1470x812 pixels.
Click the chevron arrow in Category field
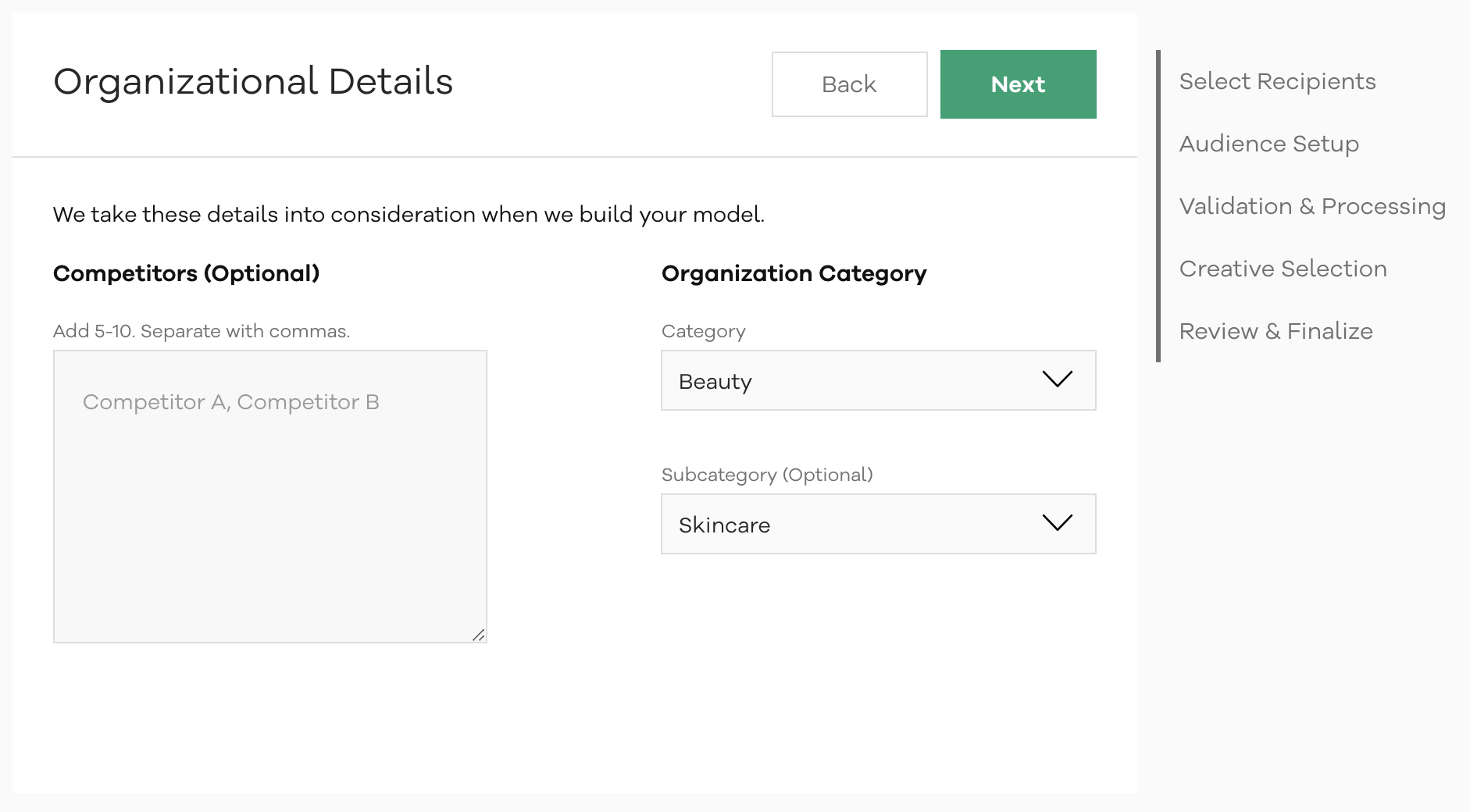(x=1057, y=379)
